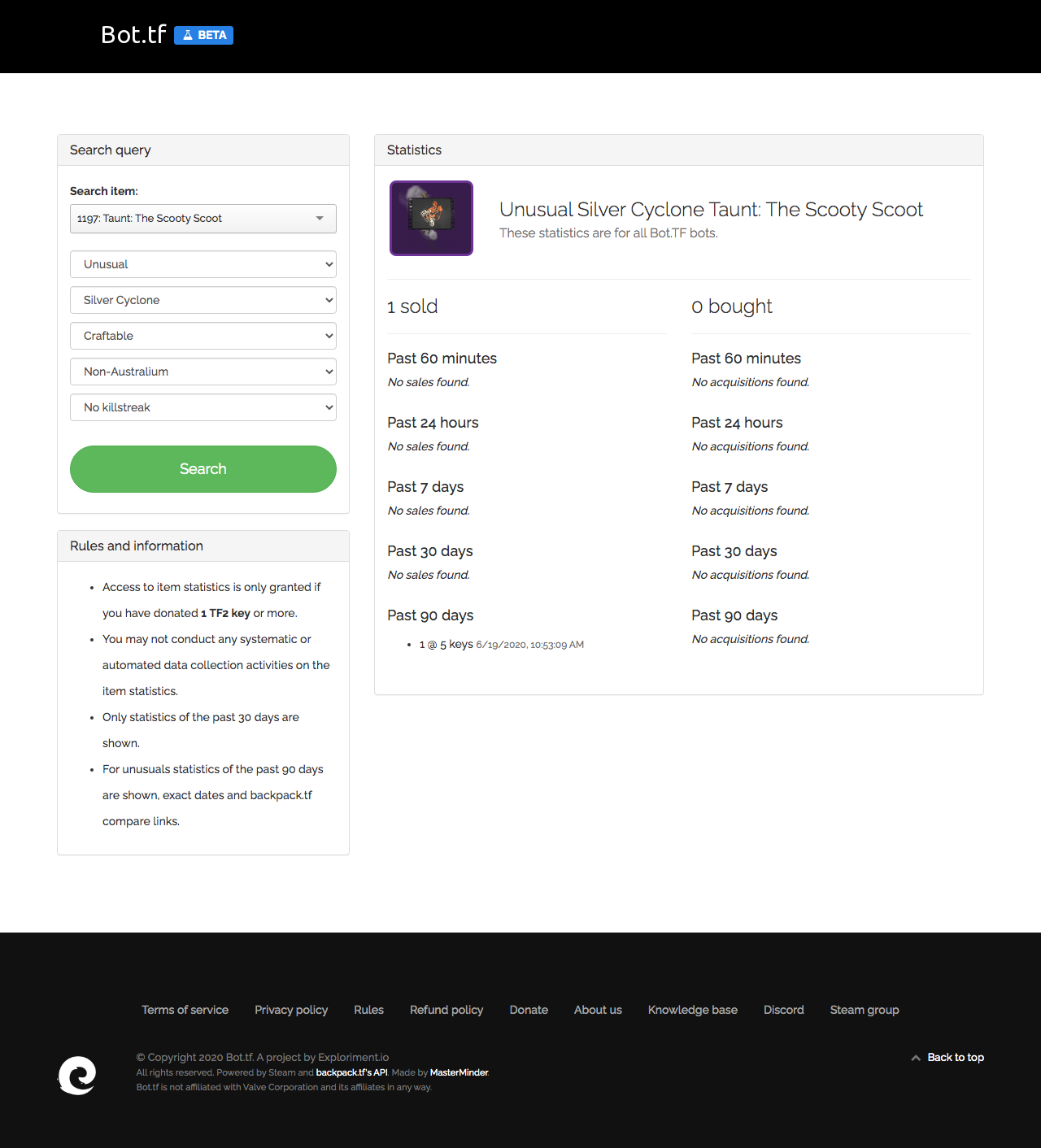Open Terms of service footer link
1041x1148 pixels.
[185, 1010]
